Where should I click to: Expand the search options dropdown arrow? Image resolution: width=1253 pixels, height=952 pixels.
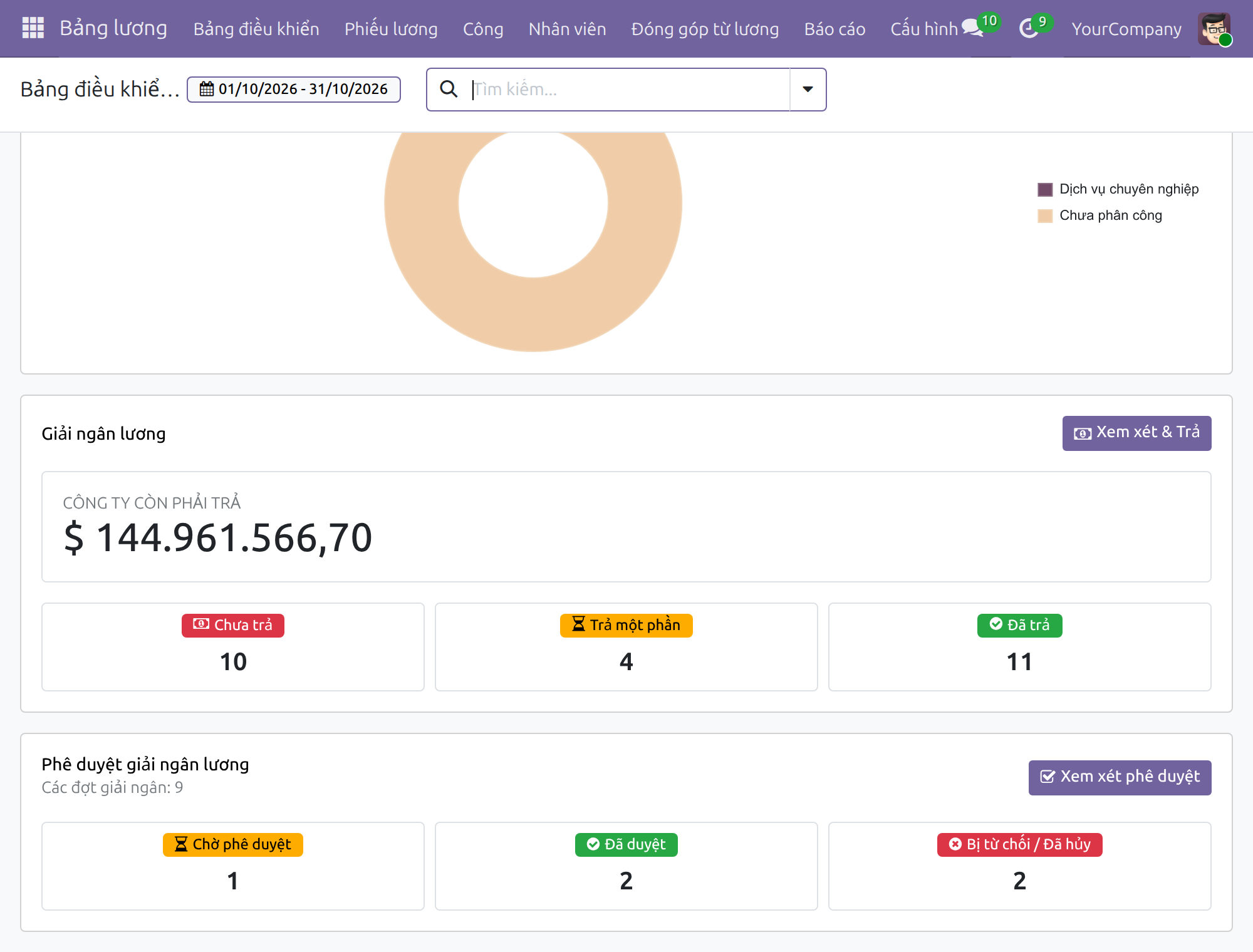coord(808,89)
